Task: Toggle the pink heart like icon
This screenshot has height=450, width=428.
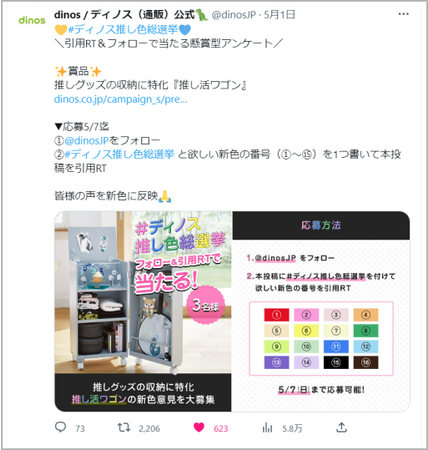Action: pos(199,427)
